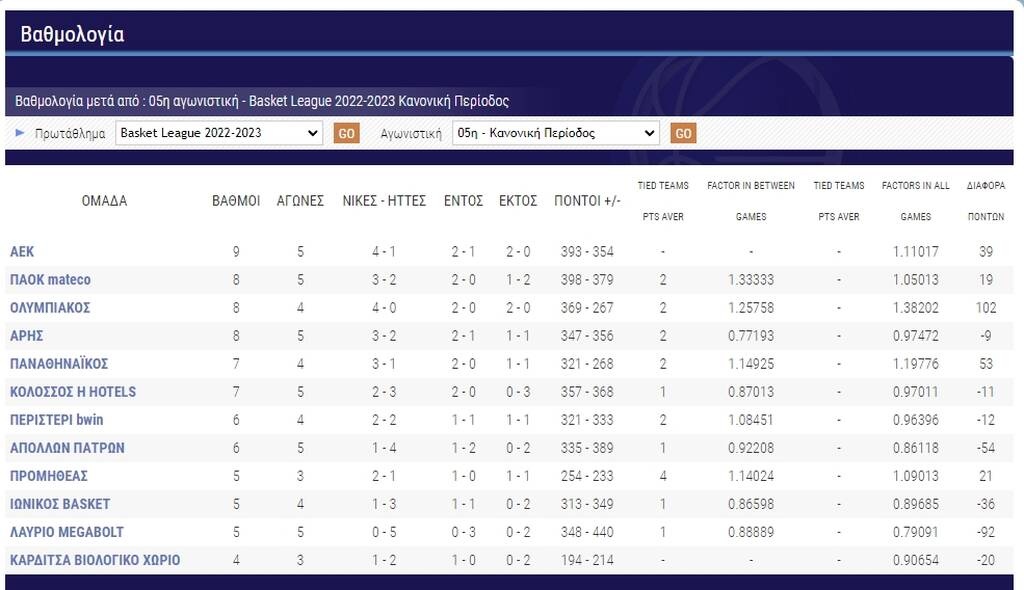Click the ΒΑΘΜΟΙ column header
1024x590 pixels.
coord(236,201)
